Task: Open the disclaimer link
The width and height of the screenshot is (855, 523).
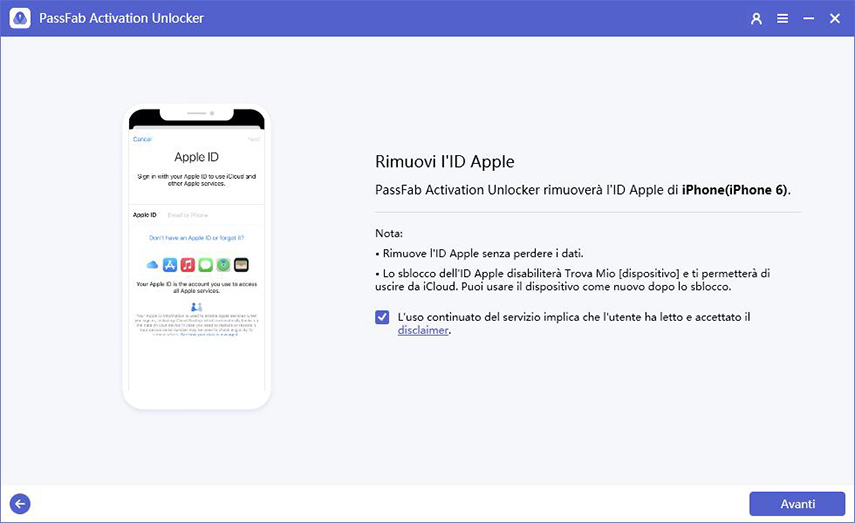Action: [423, 330]
